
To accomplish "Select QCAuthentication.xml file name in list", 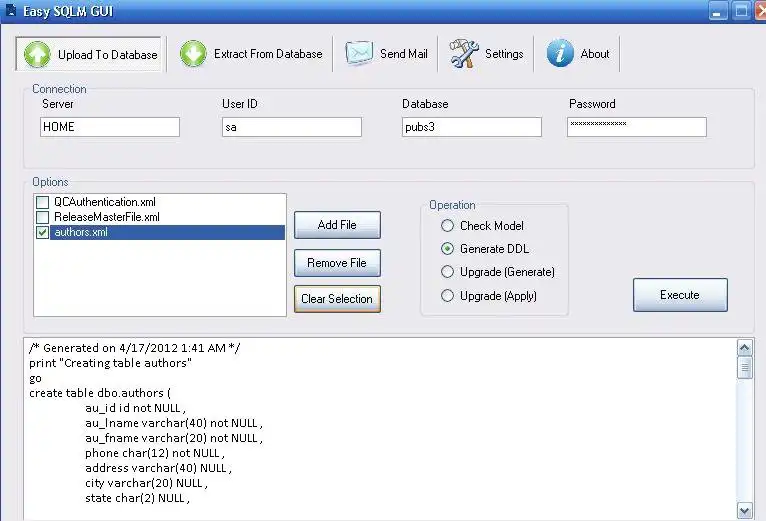I will (105, 202).
